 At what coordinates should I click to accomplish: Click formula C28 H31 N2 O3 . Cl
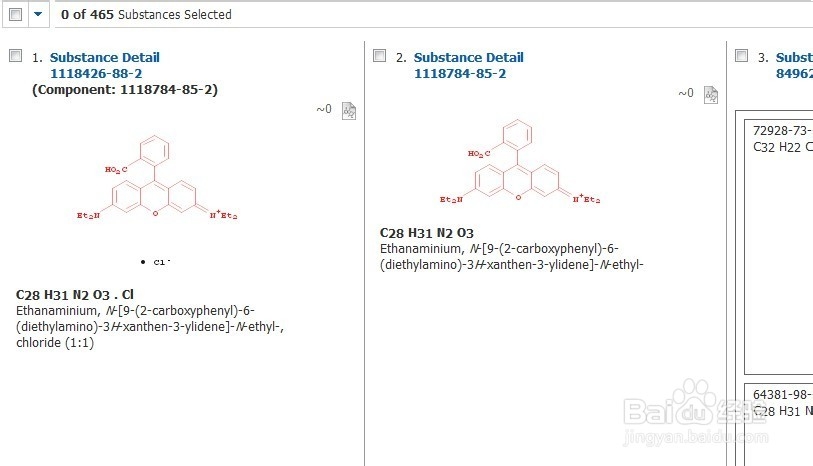75,294
